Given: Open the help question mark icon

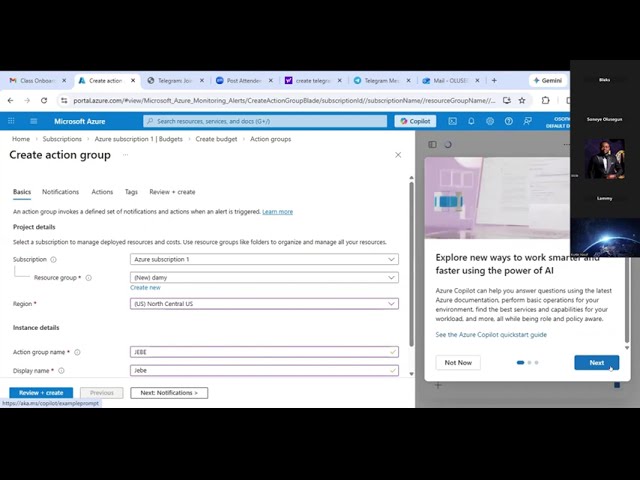Looking at the screenshot, I should click(x=509, y=121).
